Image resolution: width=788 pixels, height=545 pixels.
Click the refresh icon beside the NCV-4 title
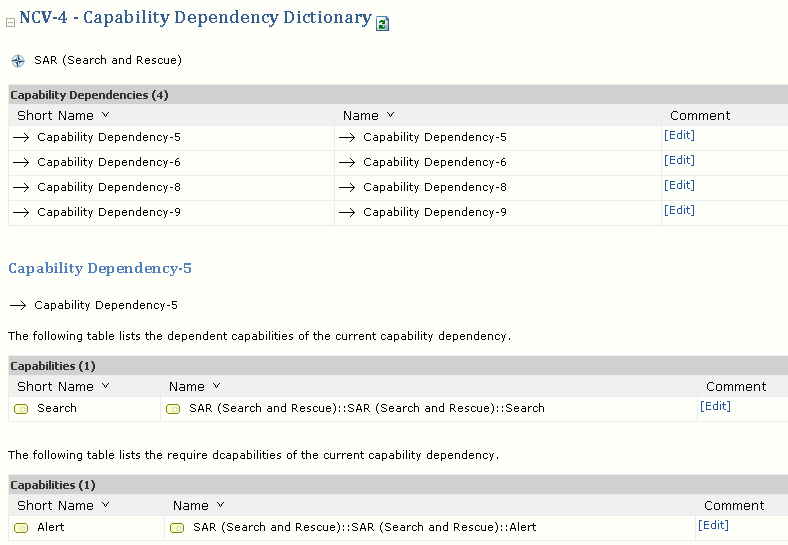point(382,24)
